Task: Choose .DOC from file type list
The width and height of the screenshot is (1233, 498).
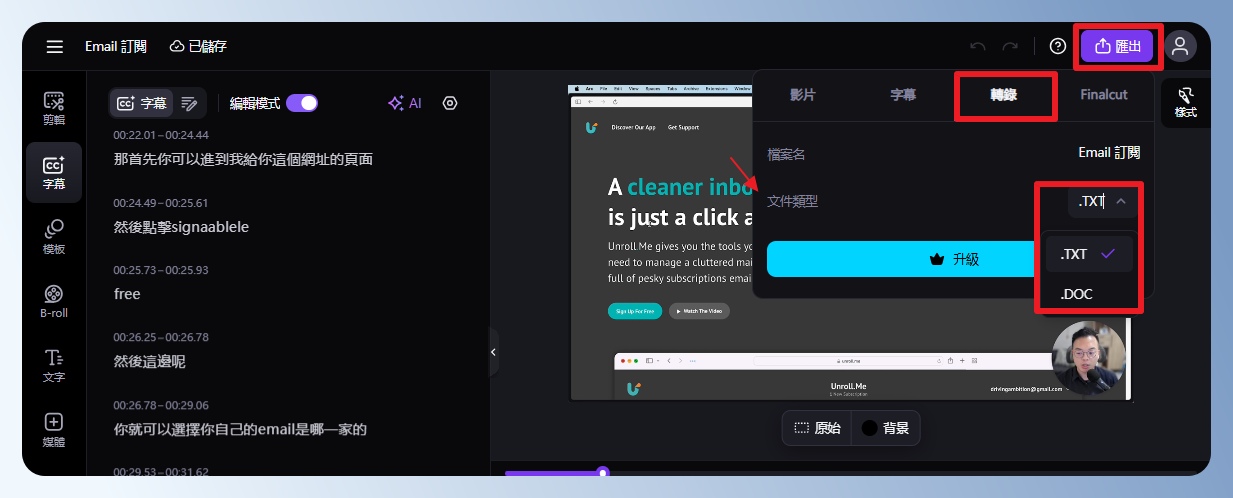Action: coord(1076,294)
